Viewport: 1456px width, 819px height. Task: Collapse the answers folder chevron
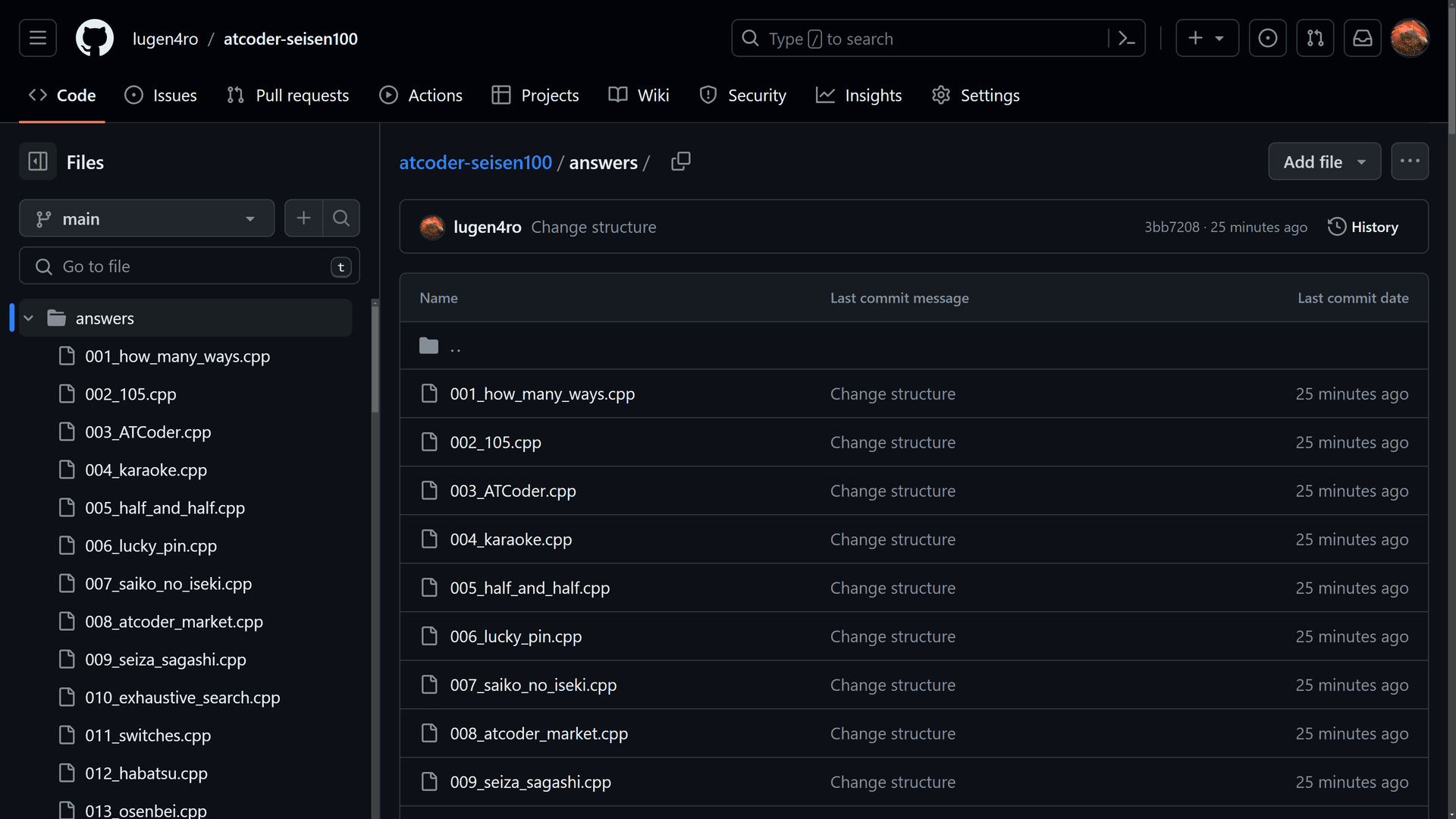(x=29, y=318)
